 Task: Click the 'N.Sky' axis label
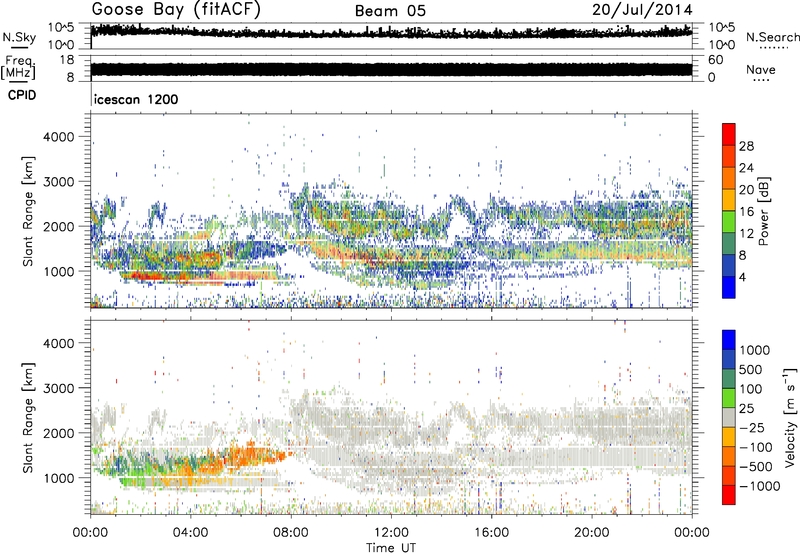tap(19, 37)
